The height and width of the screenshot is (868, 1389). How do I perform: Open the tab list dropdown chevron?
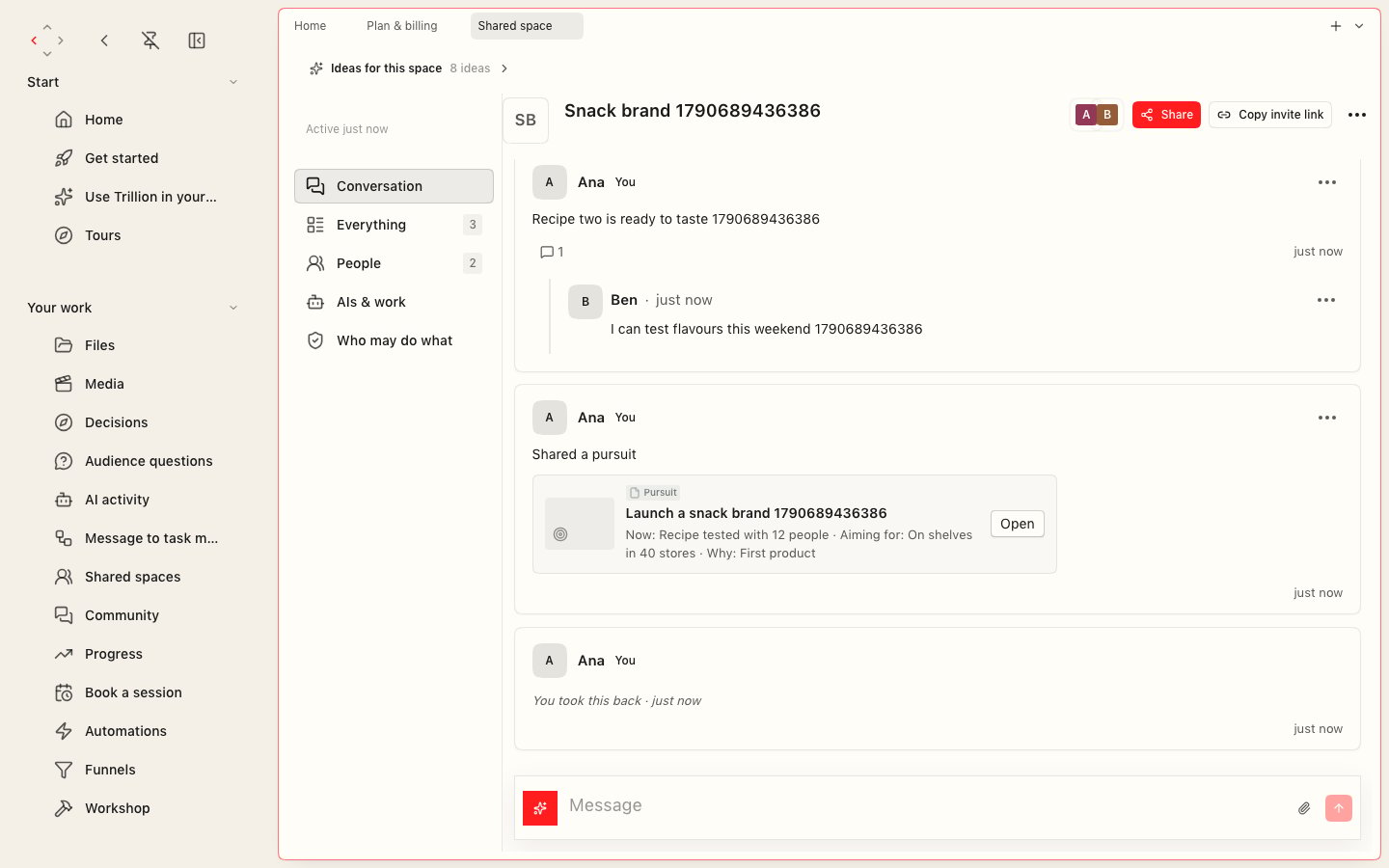1359,26
